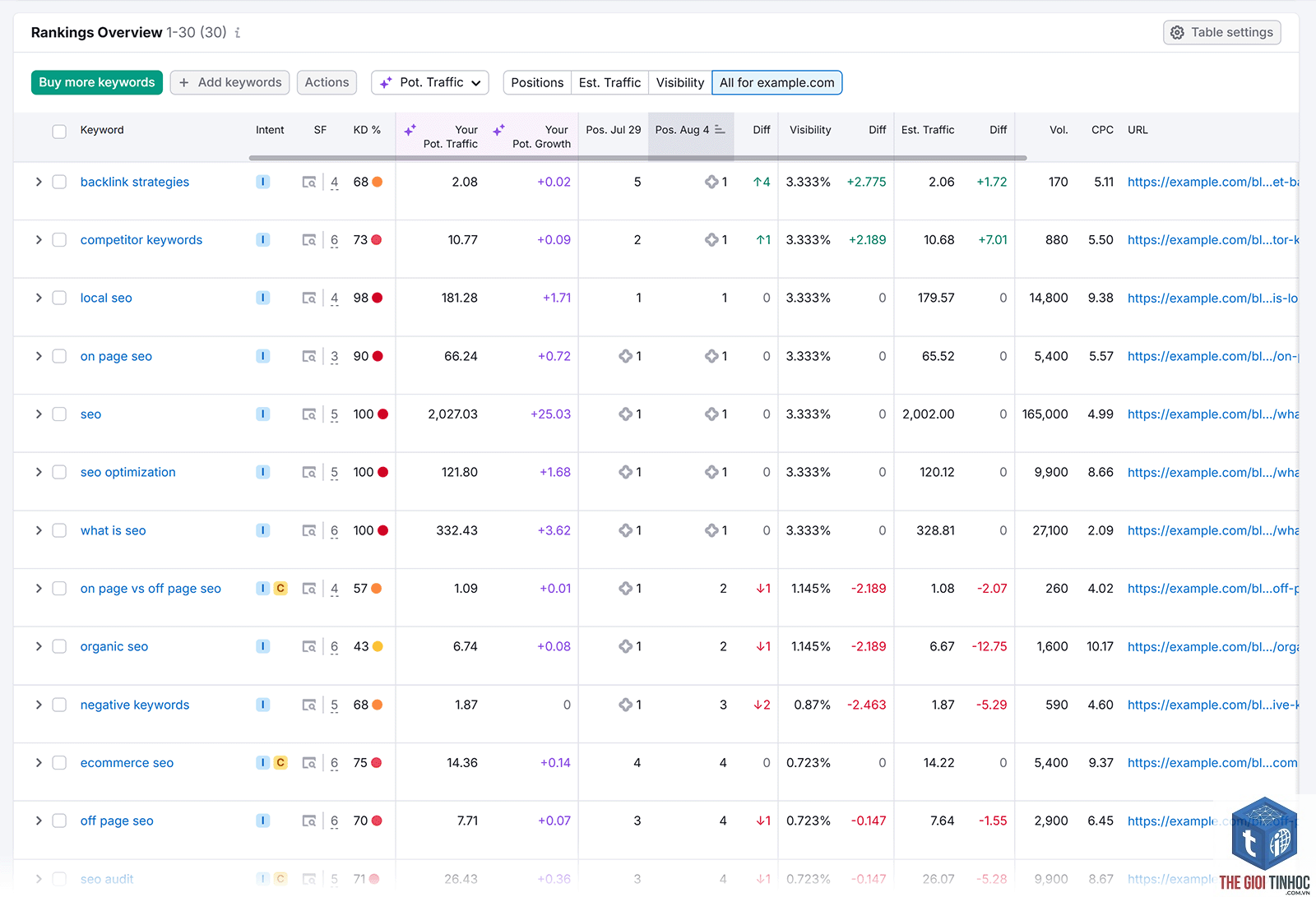Image resolution: width=1316 pixels, height=897 pixels.
Task: Check the on page seo row checkbox
Action: coord(59,356)
